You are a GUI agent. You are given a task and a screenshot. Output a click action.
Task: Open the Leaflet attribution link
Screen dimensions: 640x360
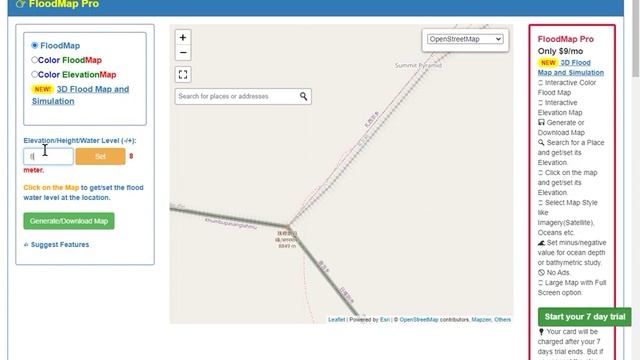337,320
